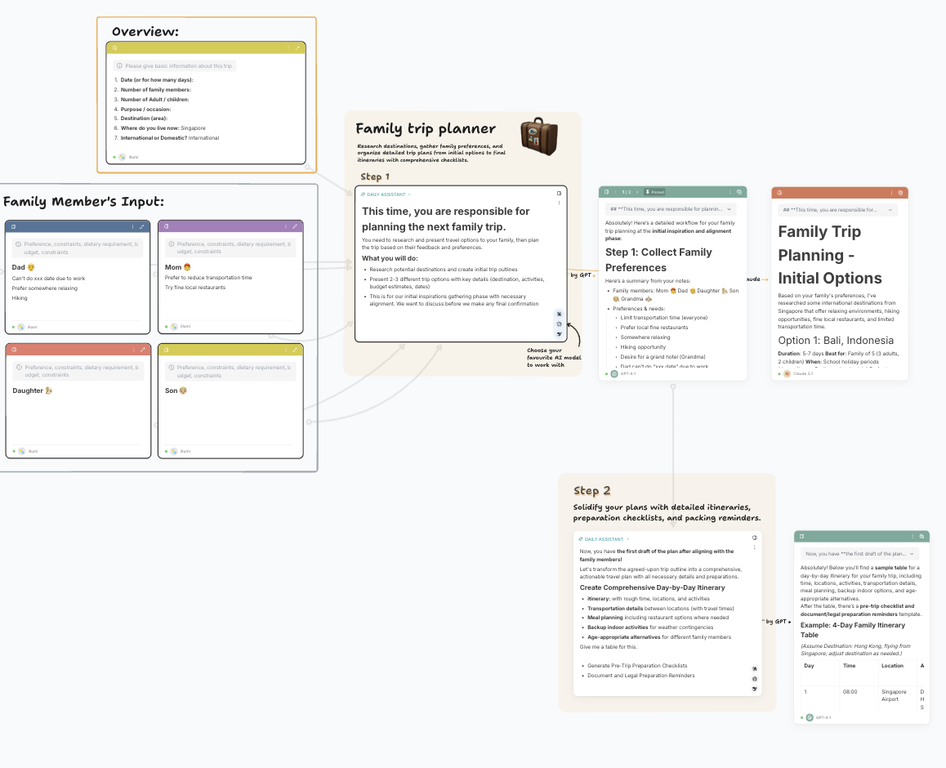
Task: Expand the prompt dropdown in the Step 2 response card
Action: point(912,554)
